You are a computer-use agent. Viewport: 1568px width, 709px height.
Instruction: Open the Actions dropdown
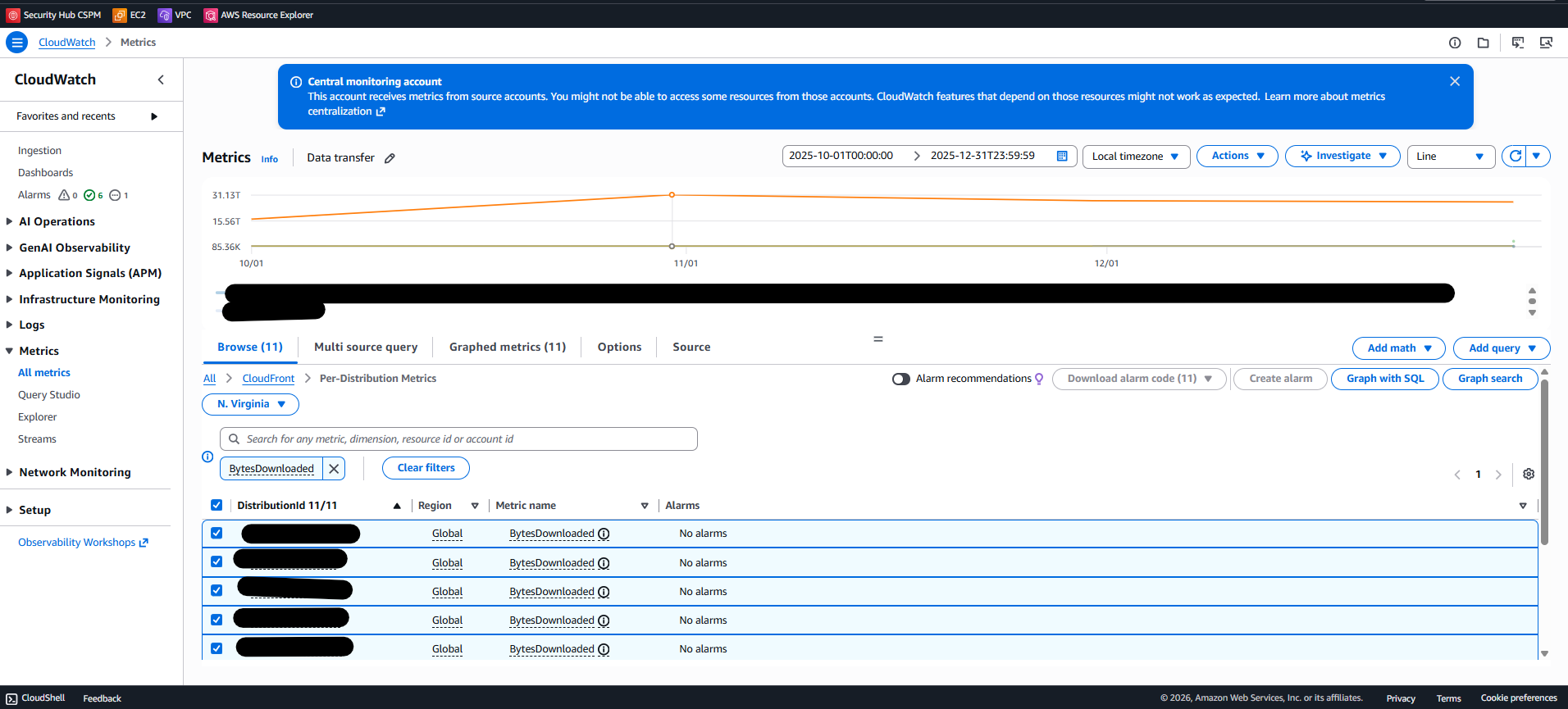(x=1237, y=156)
